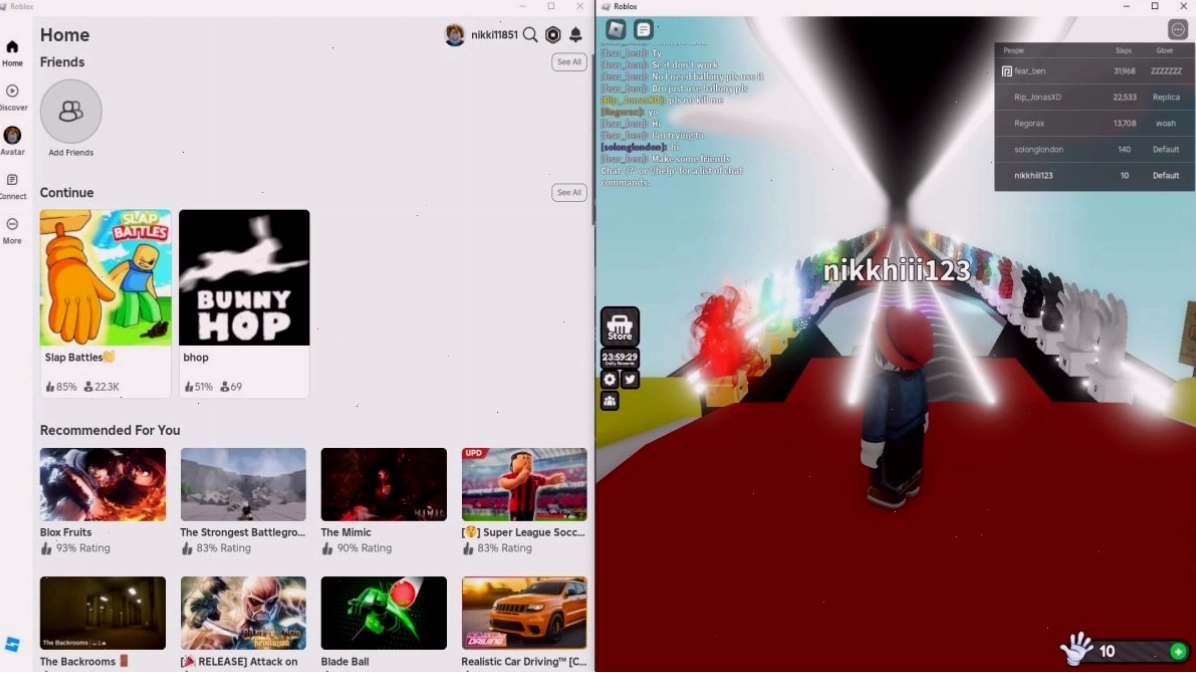Click the Blox Fruits title text

66,532
